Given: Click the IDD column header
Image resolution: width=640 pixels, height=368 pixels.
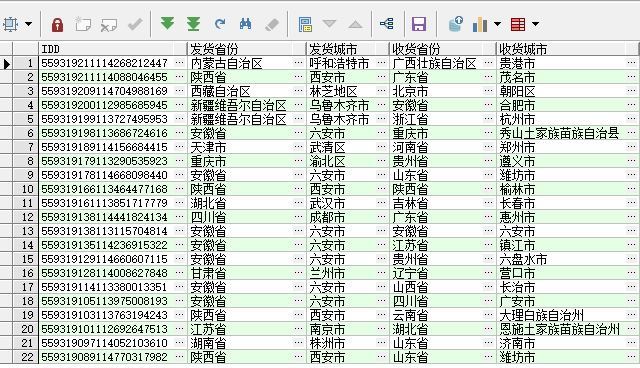Looking at the screenshot, I should (113, 49).
